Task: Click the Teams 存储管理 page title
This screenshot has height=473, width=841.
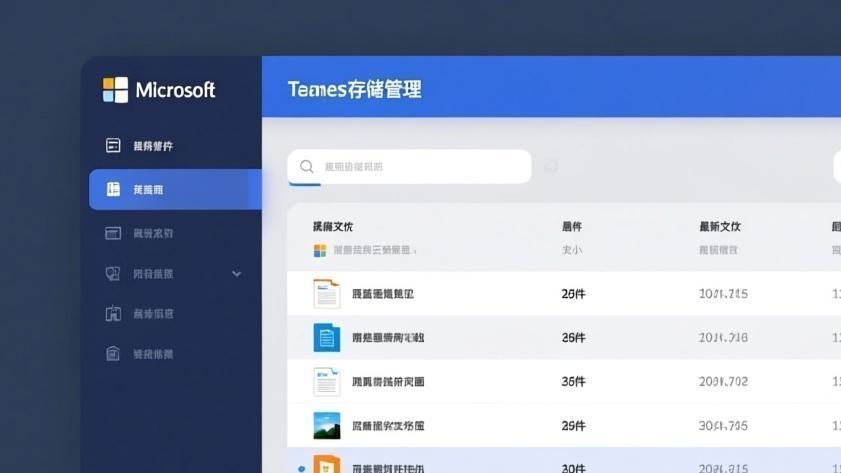Action: pos(355,89)
